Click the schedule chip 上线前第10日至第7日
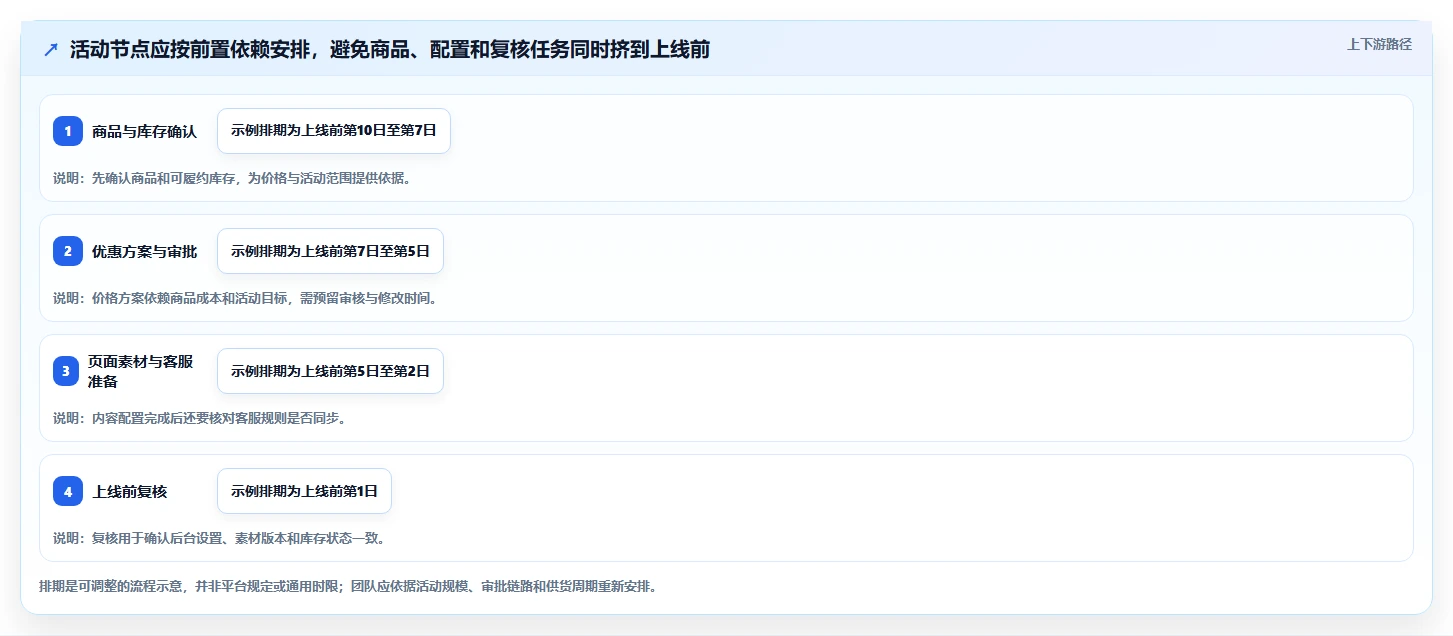The height and width of the screenshot is (636, 1453). tap(334, 131)
